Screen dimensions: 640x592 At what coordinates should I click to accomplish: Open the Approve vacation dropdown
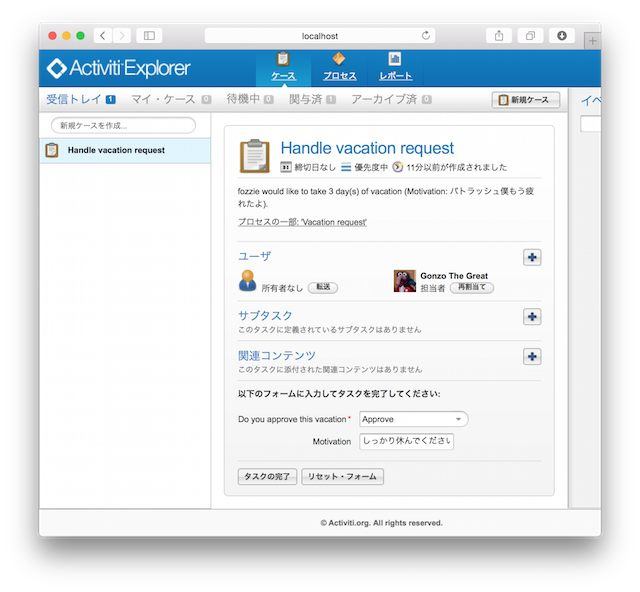click(x=414, y=419)
